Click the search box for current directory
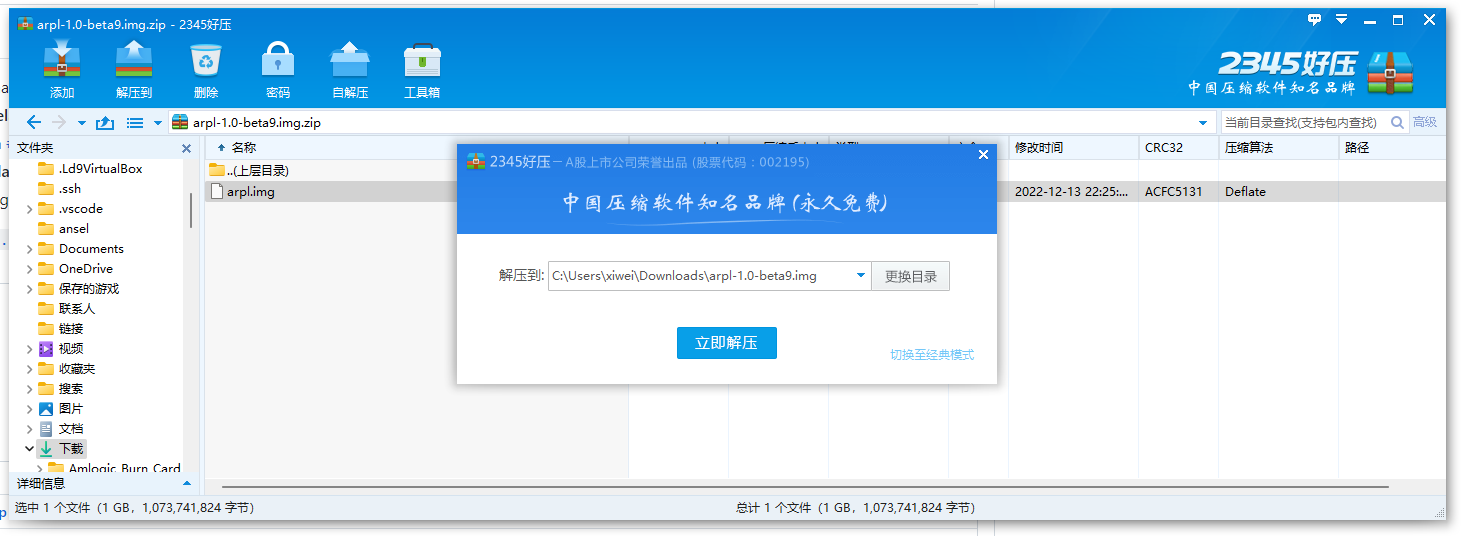 point(1300,123)
